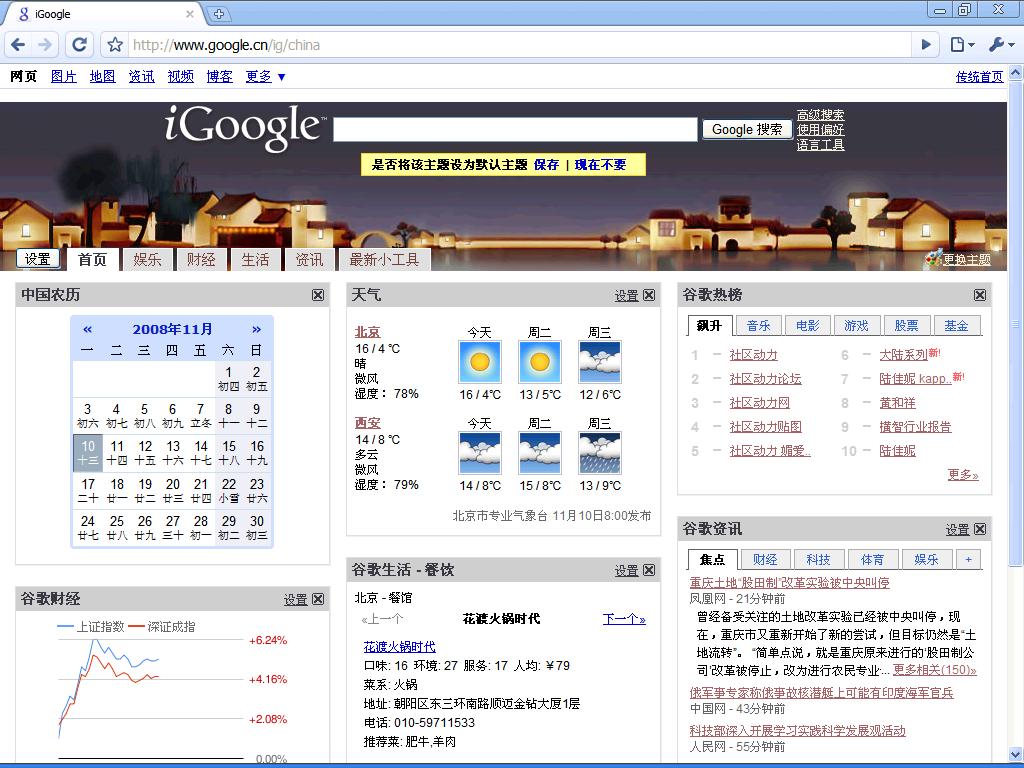The height and width of the screenshot is (768, 1024).
Task: Save theme as default via 保存
Action: point(546,165)
